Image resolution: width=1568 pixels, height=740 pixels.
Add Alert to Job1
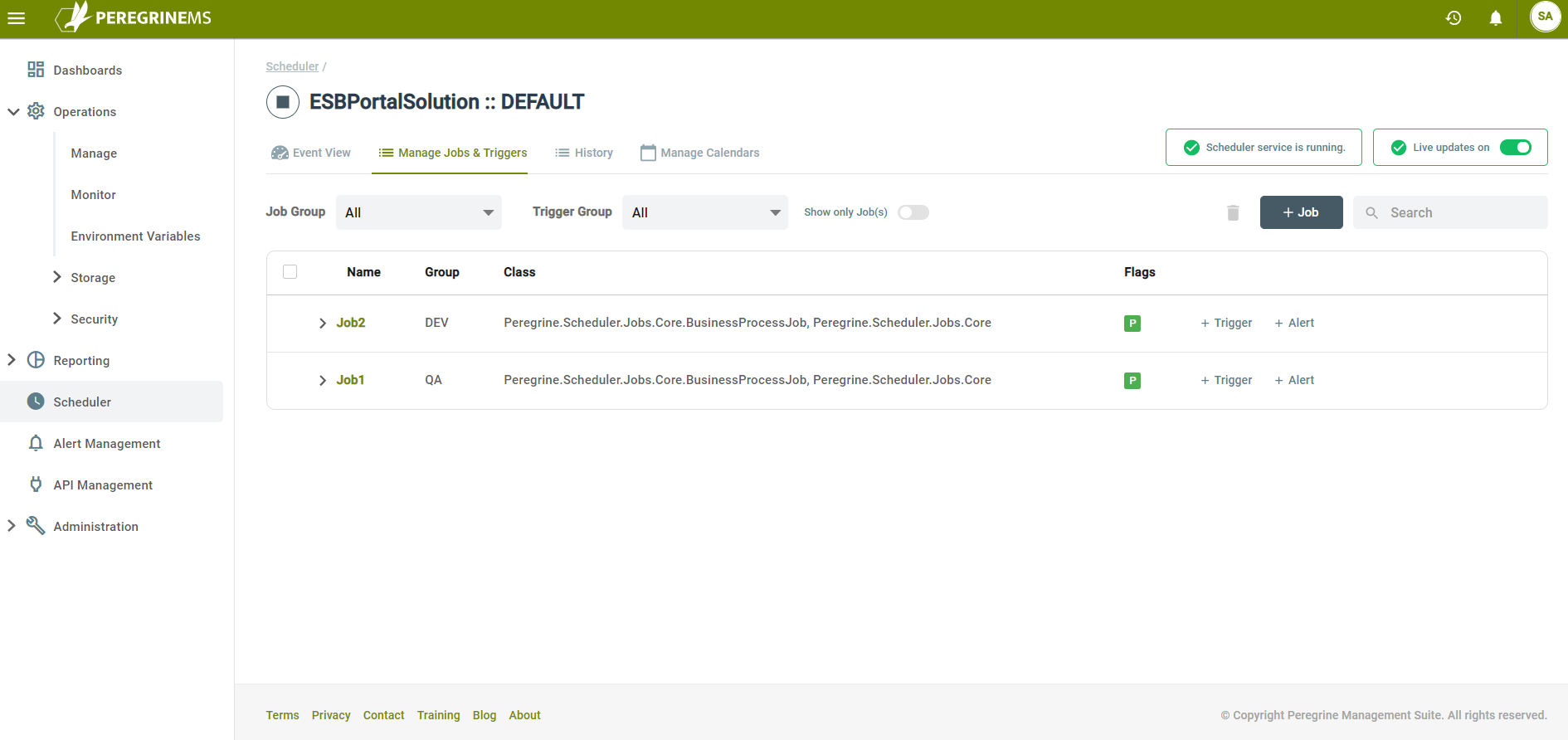1294,380
